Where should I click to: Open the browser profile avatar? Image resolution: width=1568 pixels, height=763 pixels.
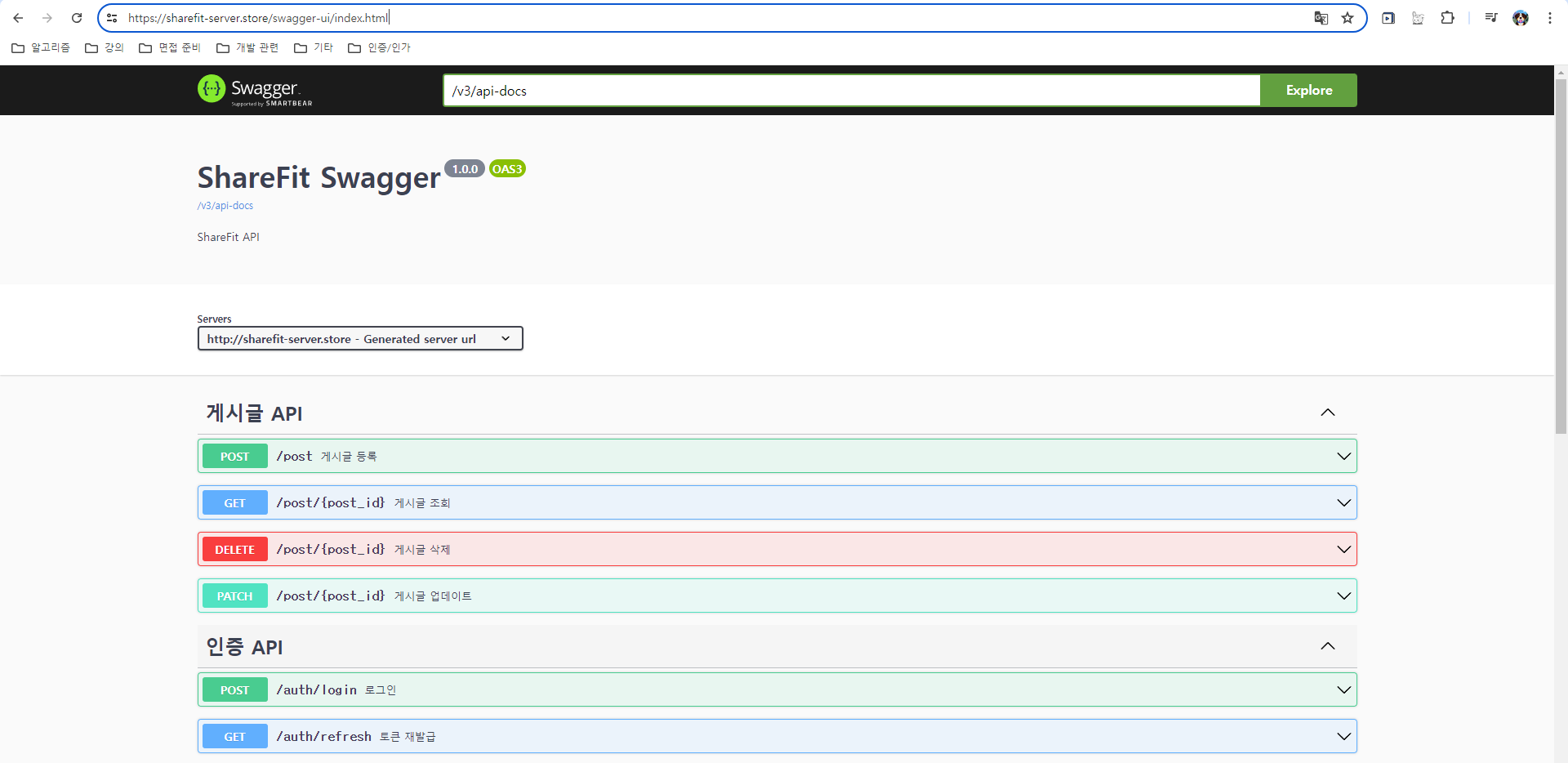[x=1521, y=18]
